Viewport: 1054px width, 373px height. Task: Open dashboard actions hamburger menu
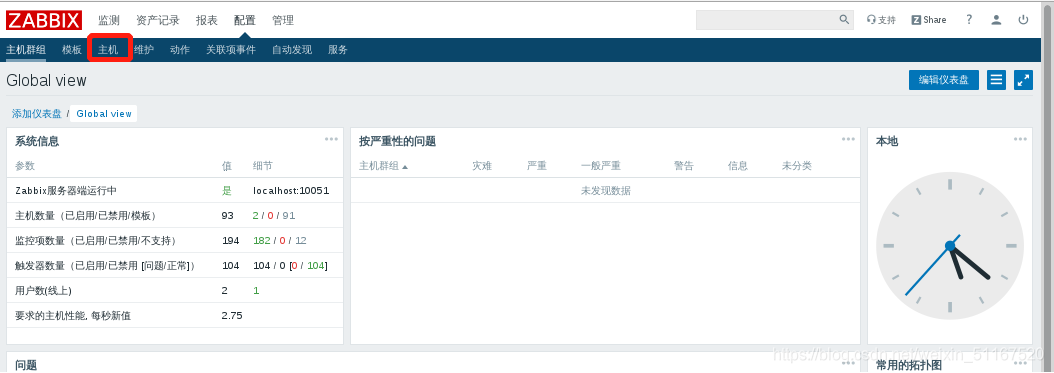point(996,80)
